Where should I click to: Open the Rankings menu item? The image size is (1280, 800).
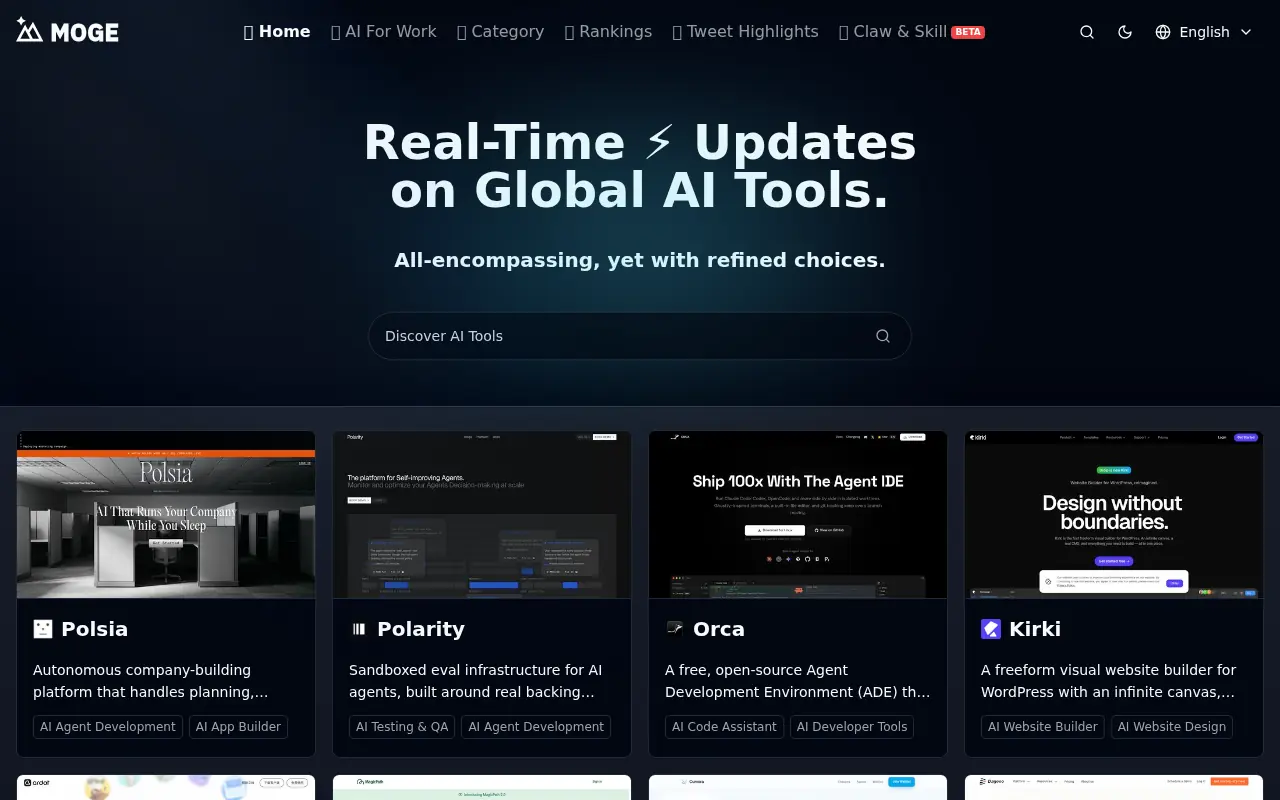[x=609, y=32]
